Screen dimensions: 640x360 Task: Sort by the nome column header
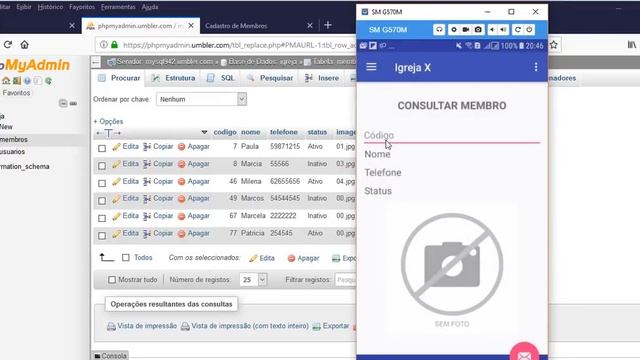pos(251,132)
